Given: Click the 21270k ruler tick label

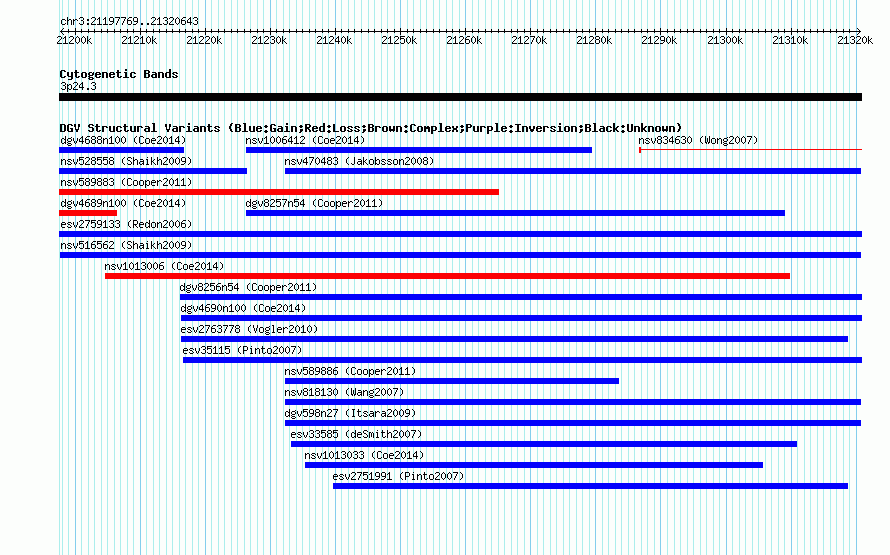Looking at the screenshot, I should pyautogui.click(x=529, y=40).
